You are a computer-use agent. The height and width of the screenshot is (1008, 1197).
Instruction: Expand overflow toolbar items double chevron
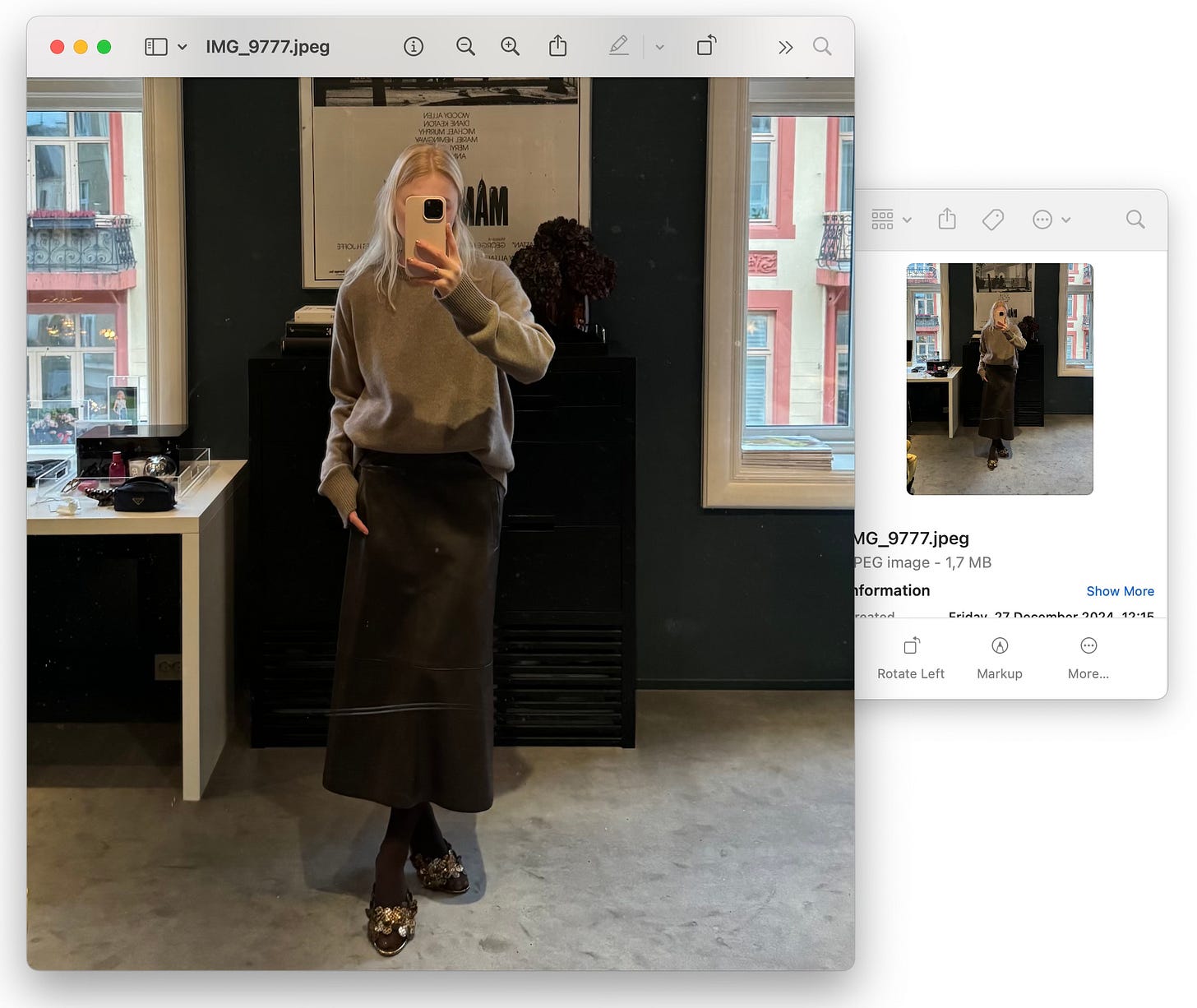pyautogui.click(x=785, y=47)
